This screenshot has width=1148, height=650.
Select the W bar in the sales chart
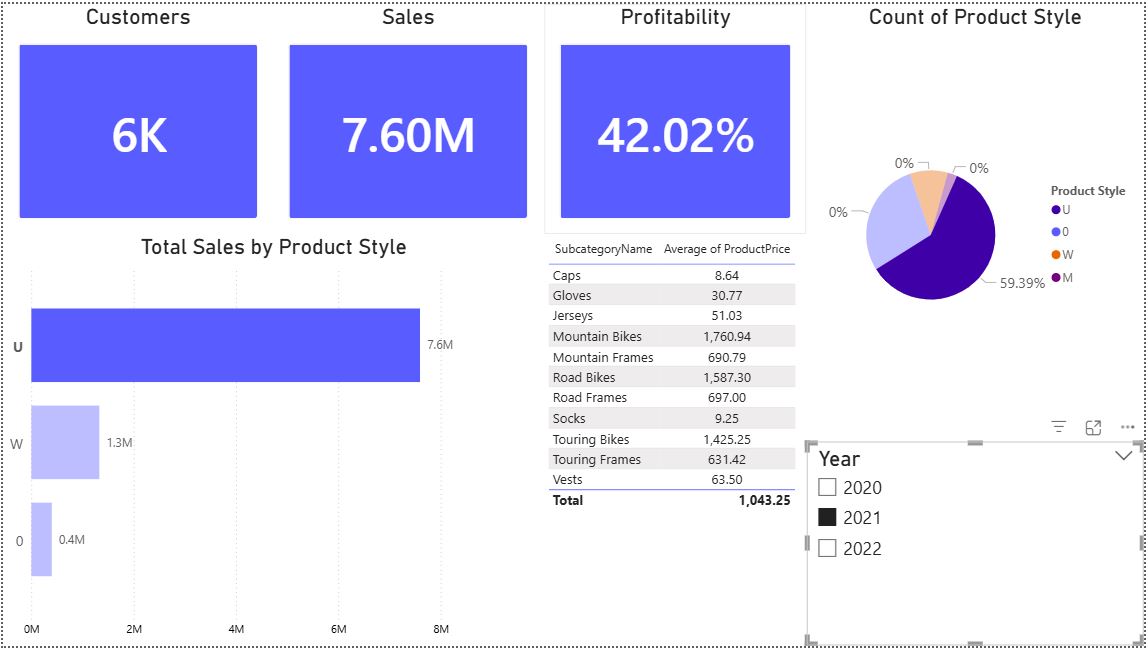click(x=65, y=442)
